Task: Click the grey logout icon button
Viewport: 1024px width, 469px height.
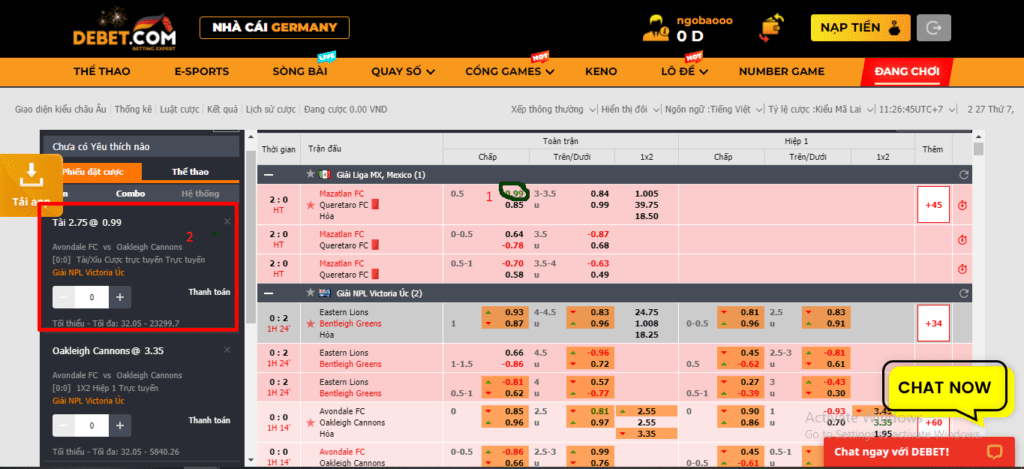Action: tap(934, 28)
